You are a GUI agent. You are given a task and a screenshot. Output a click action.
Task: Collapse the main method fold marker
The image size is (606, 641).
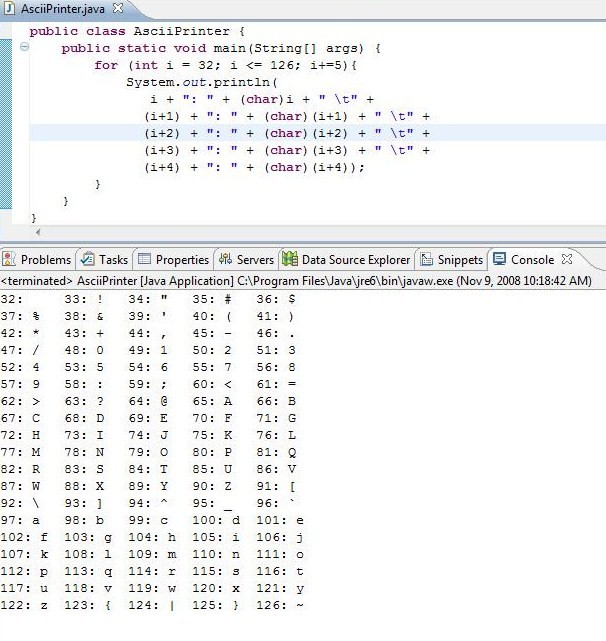pos(24,47)
